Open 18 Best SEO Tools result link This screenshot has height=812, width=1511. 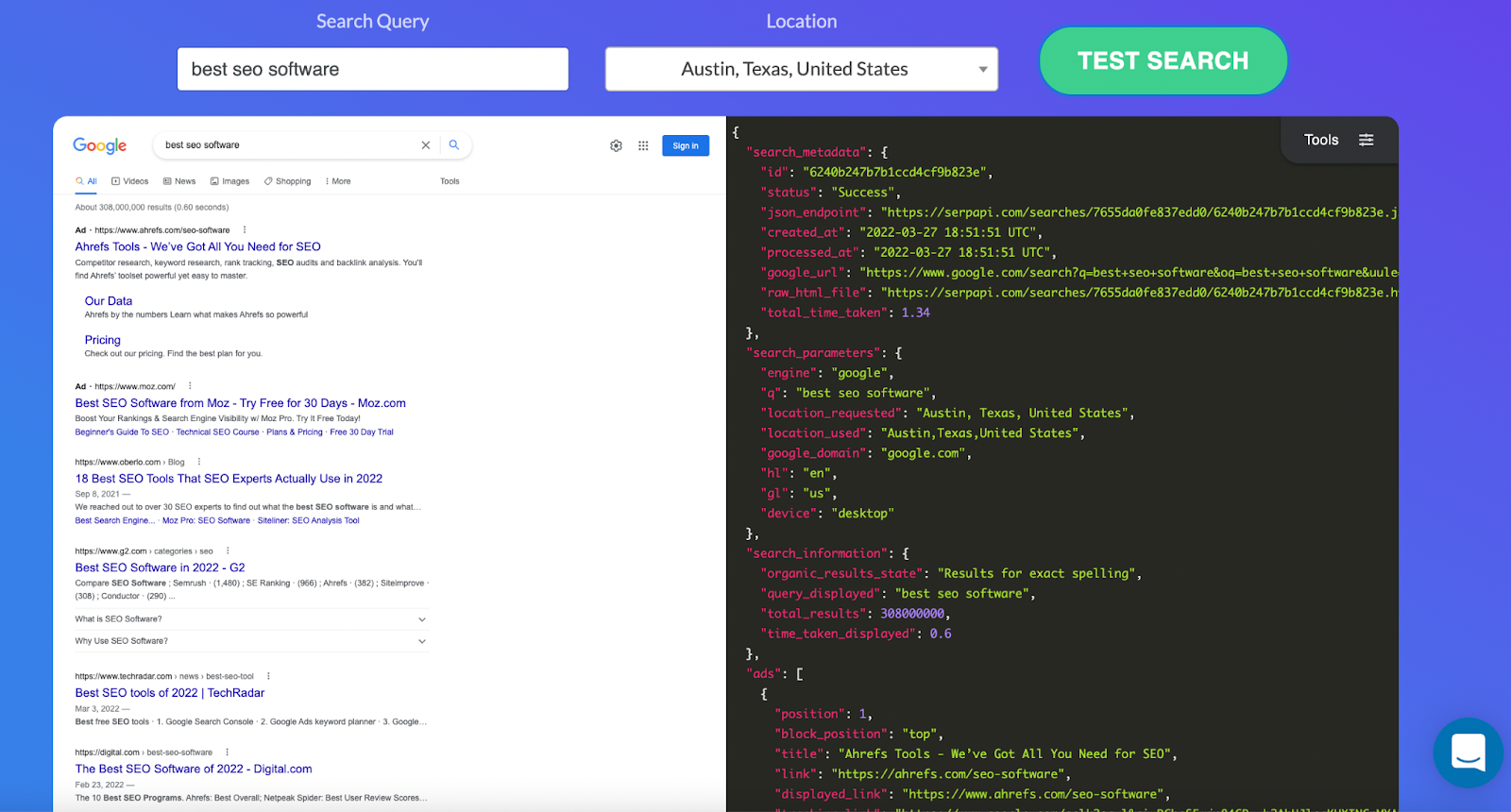[229, 479]
